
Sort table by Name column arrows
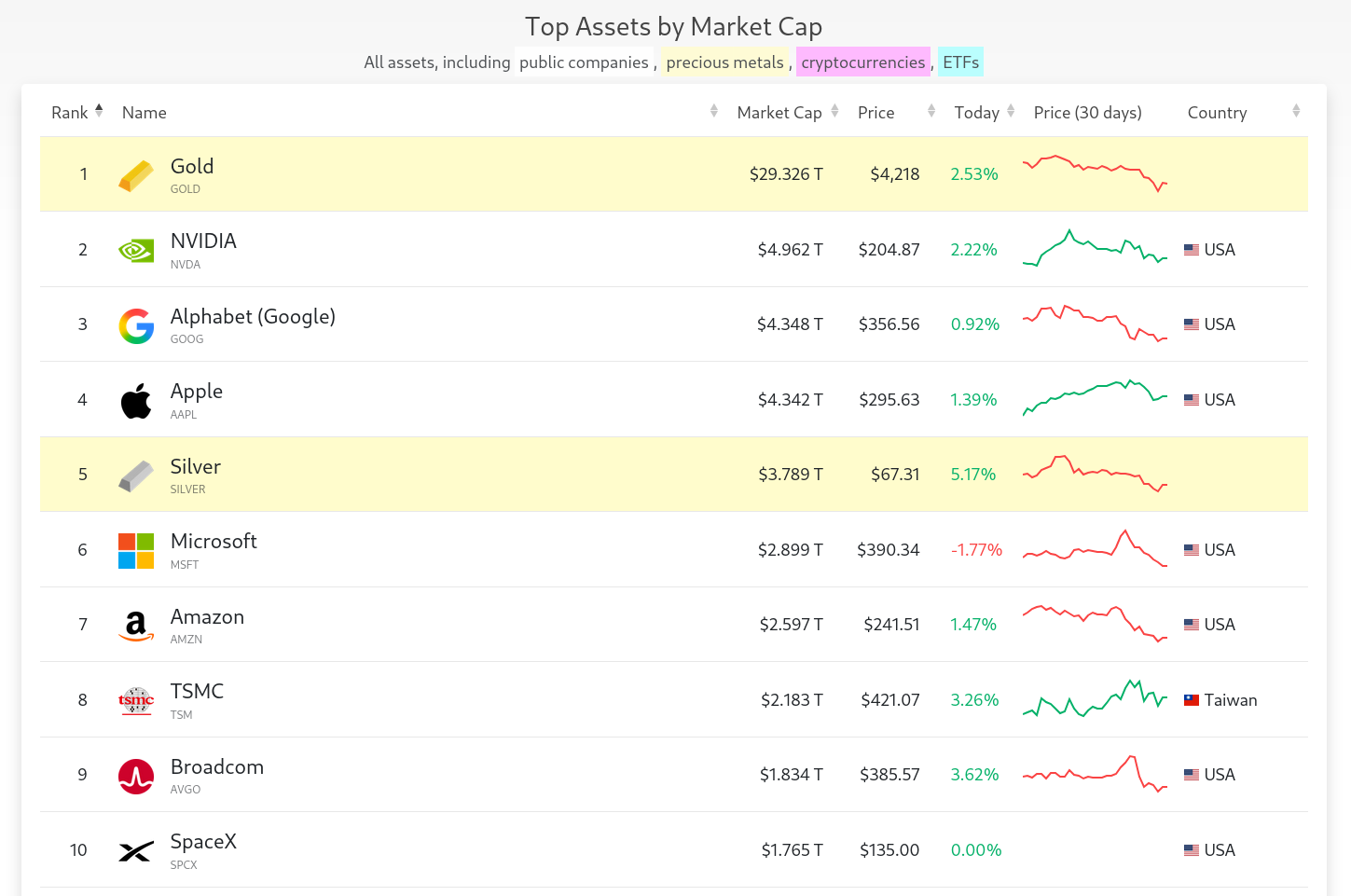(714, 111)
